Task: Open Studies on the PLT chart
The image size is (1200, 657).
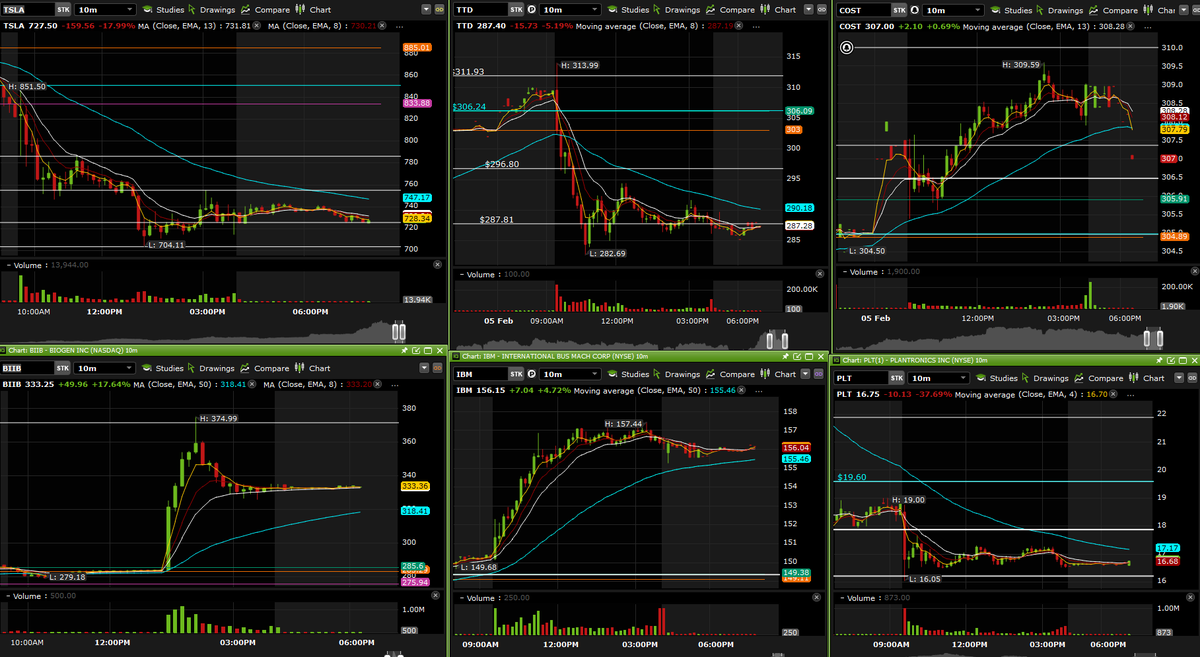Action: 996,378
